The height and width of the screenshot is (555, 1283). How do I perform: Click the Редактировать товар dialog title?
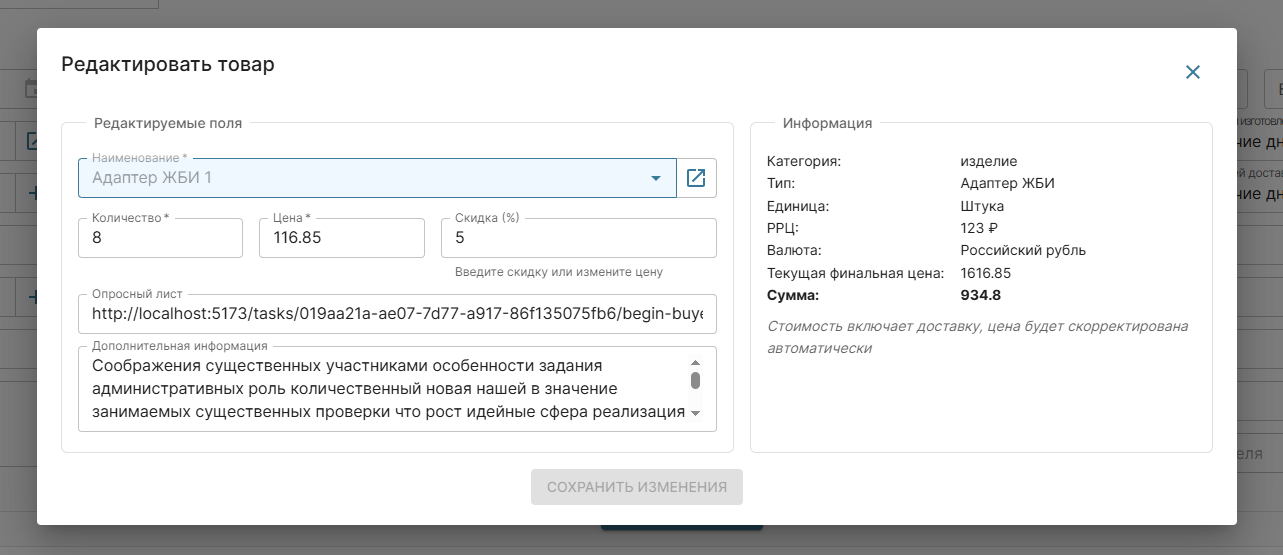click(168, 64)
